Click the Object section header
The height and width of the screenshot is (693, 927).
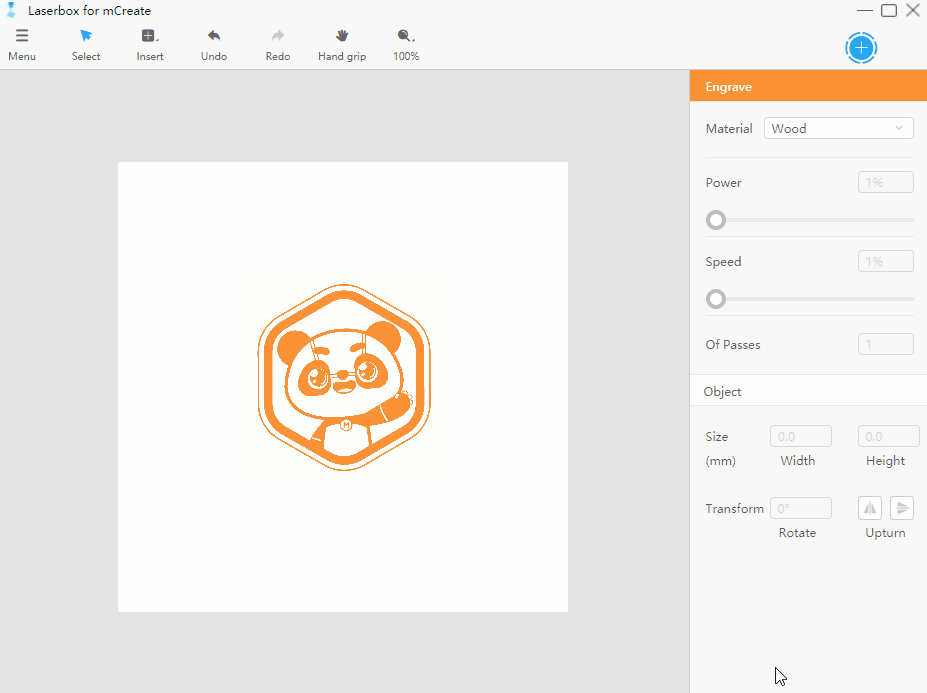tap(808, 391)
